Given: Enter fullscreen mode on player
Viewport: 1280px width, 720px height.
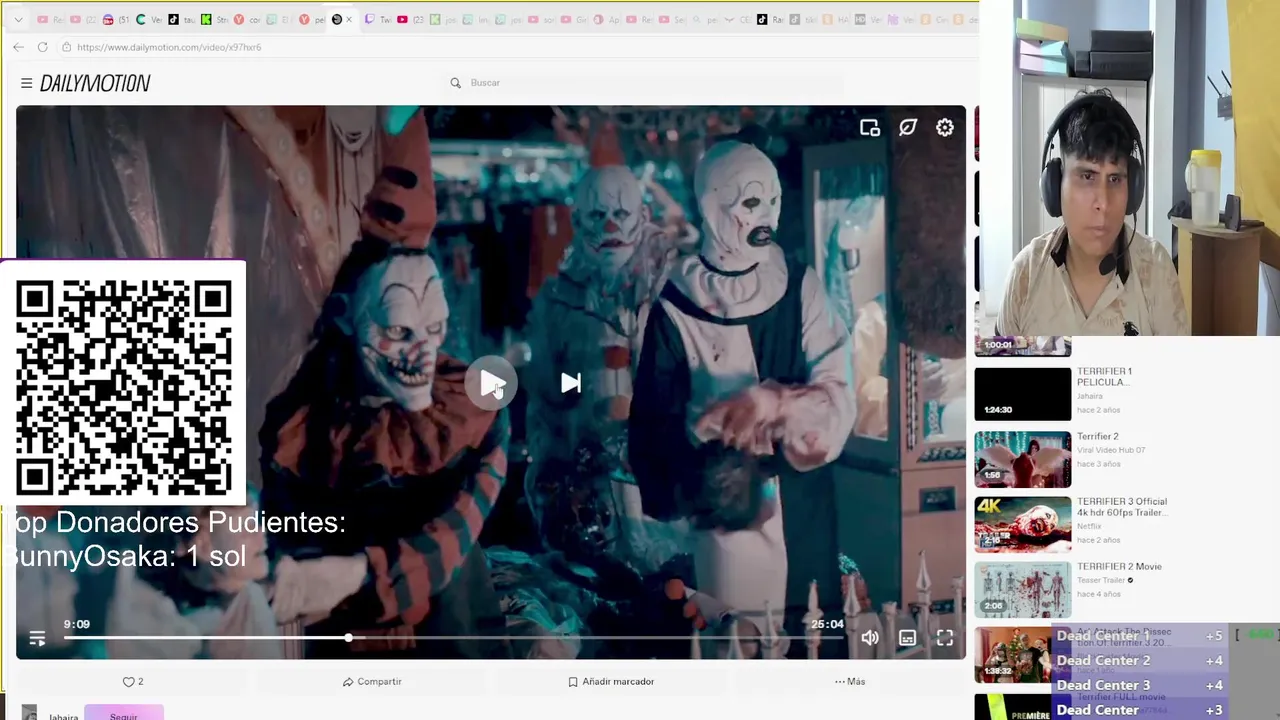Looking at the screenshot, I should coord(945,638).
